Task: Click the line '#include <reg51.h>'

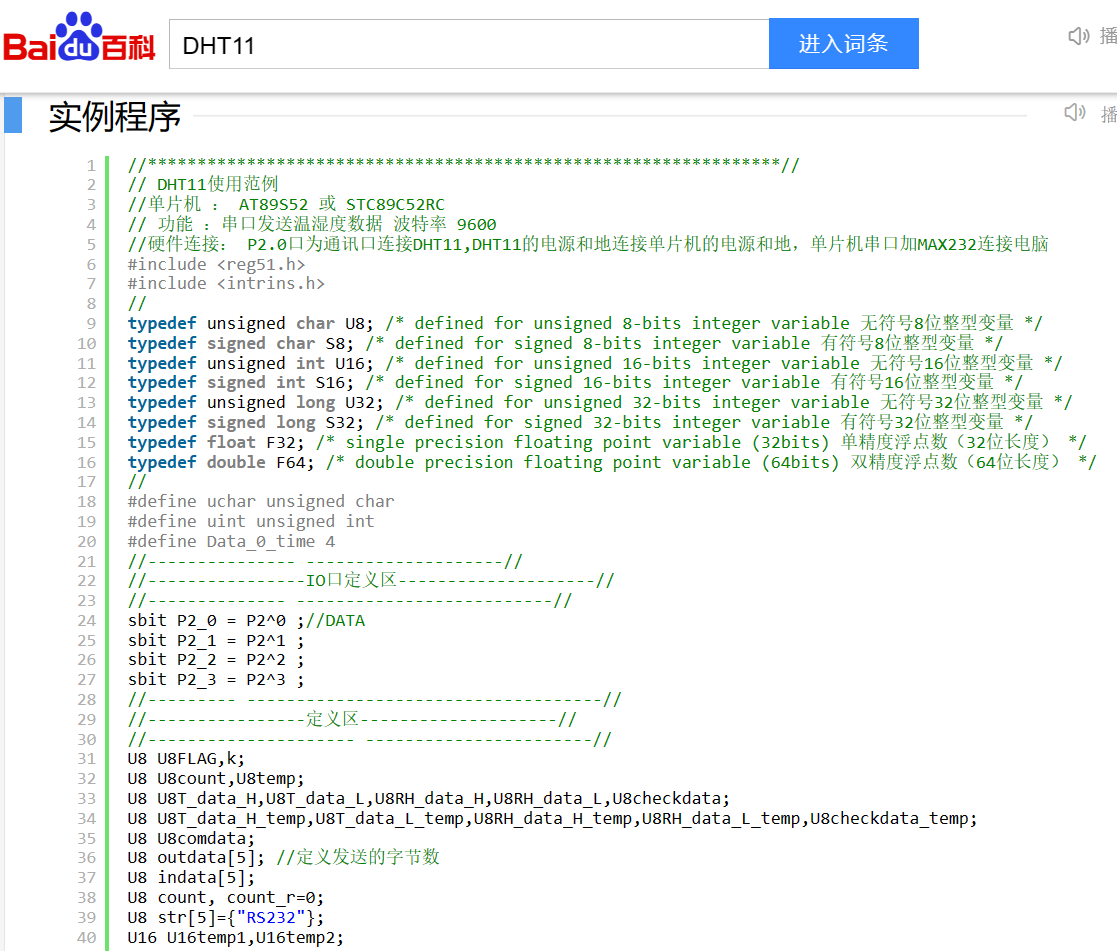Action: [x=217, y=264]
